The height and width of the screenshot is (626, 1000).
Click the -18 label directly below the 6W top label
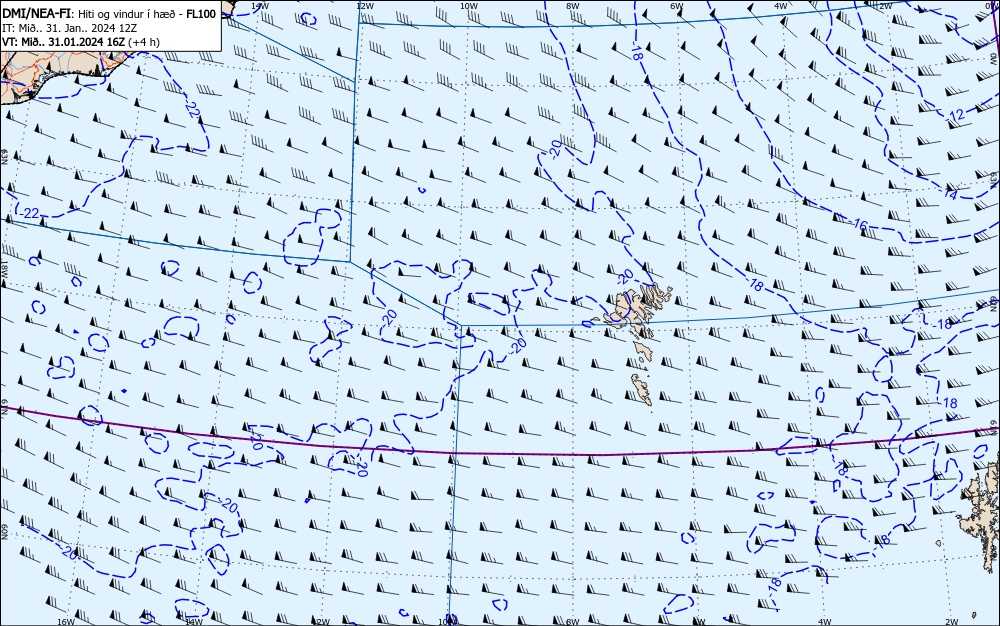[x=635, y=51]
